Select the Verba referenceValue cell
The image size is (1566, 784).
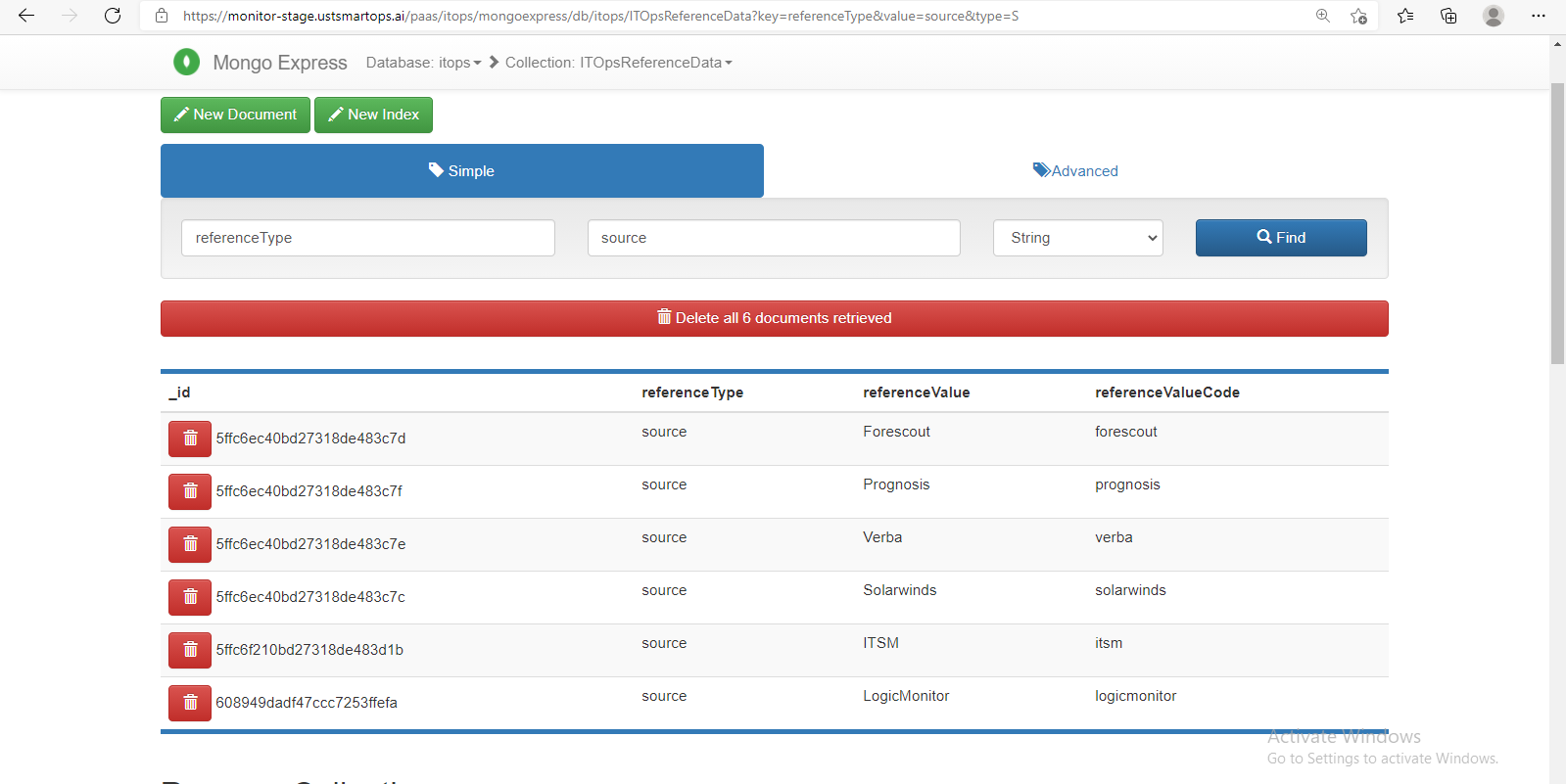pyautogui.click(x=882, y=537)
